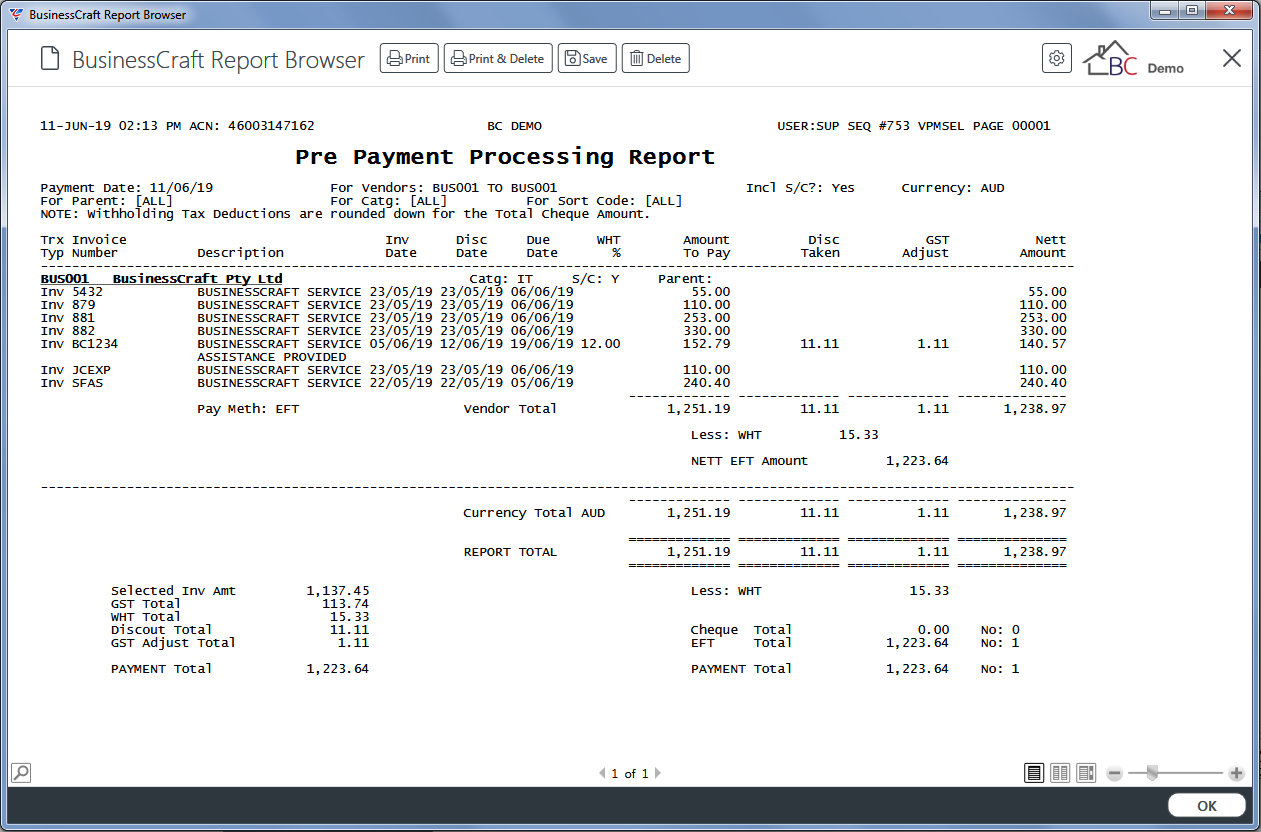The width and height of the screenshot is (1261, 832).
Task: Click 'Incl S/C?: Yes' text
Action: pos(800,188)
